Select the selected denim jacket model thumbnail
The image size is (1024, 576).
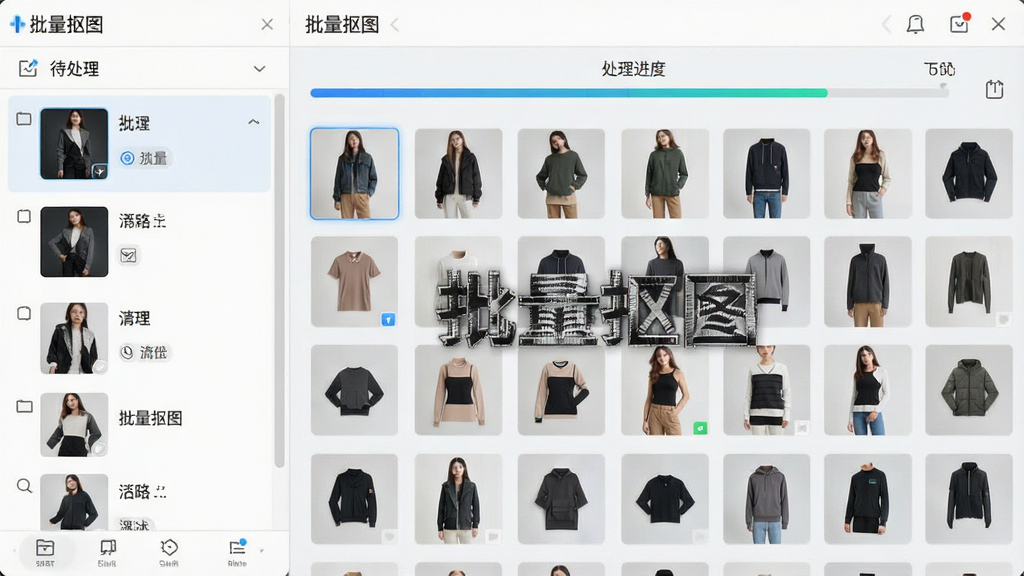(x=355, y=174)
